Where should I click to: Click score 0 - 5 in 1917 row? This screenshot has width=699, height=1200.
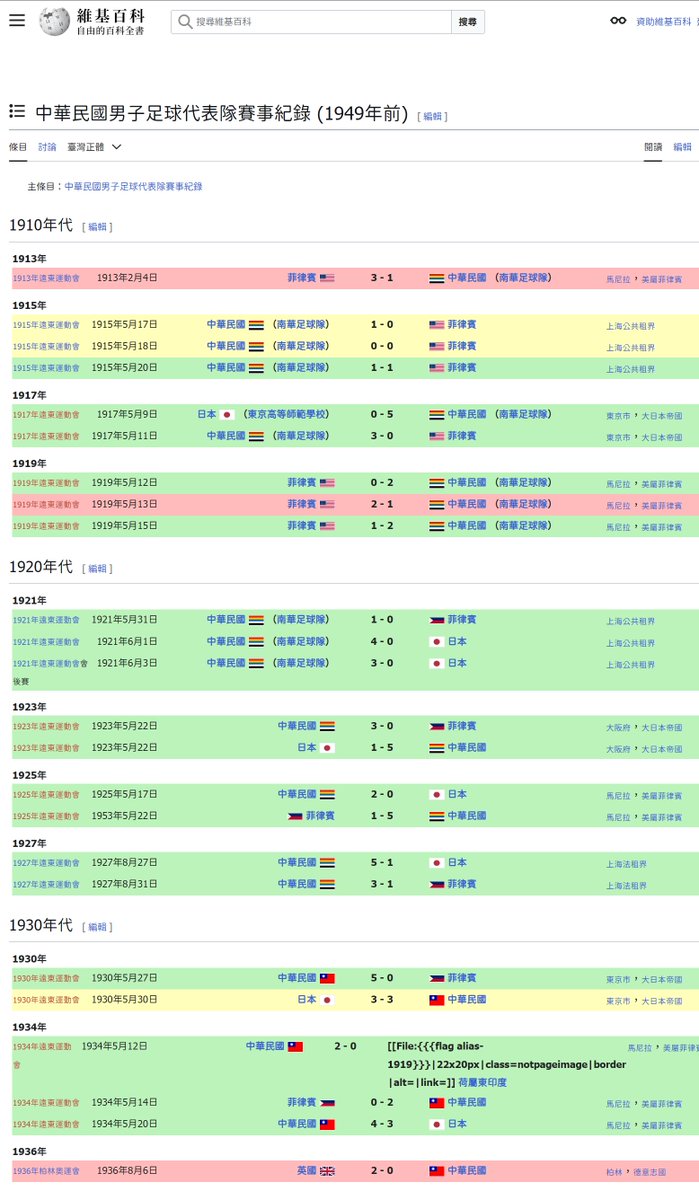(382, 414)
